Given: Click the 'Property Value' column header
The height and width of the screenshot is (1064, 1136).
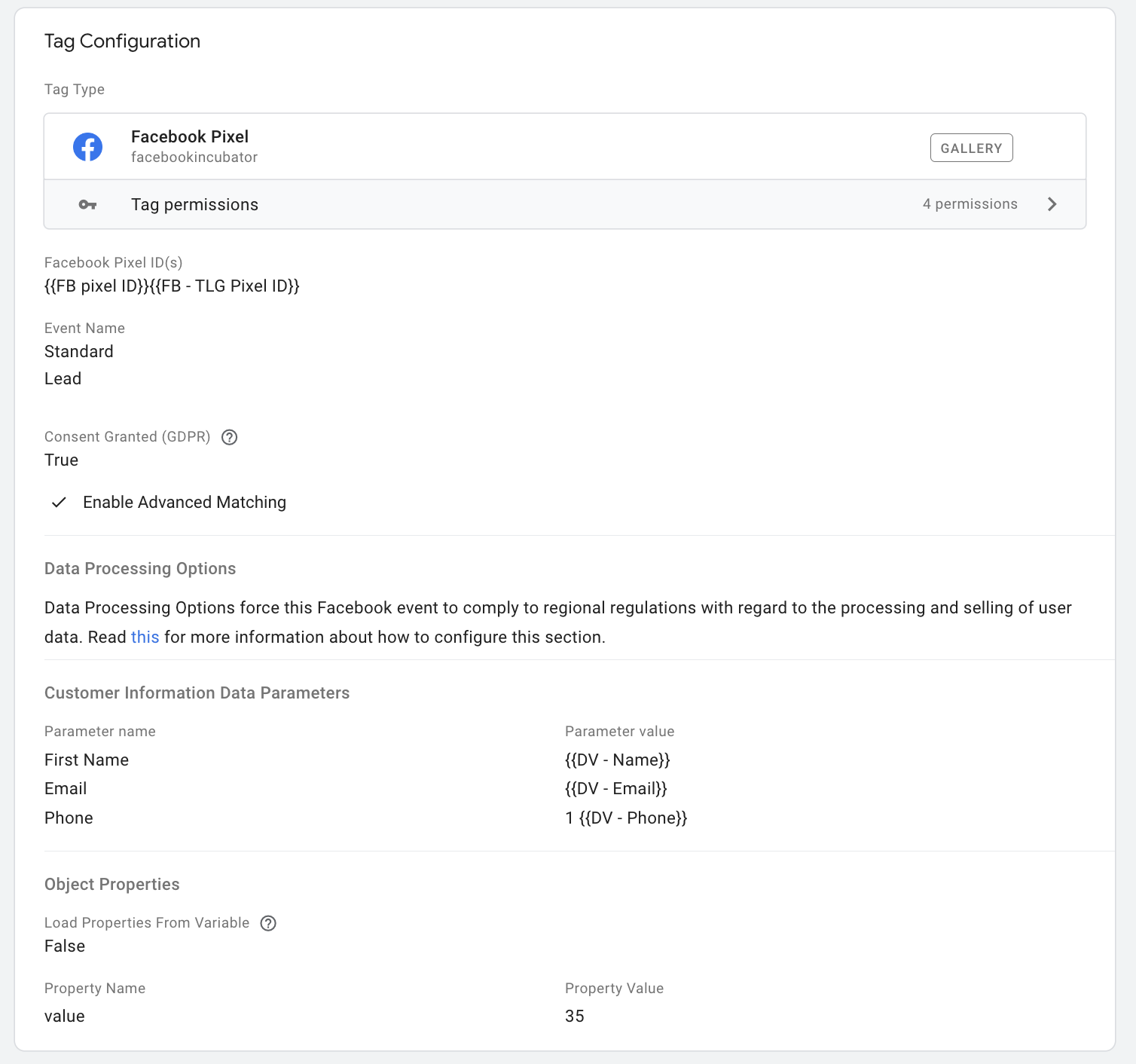Looking at the screenshot, I should (x=614, y=989).
